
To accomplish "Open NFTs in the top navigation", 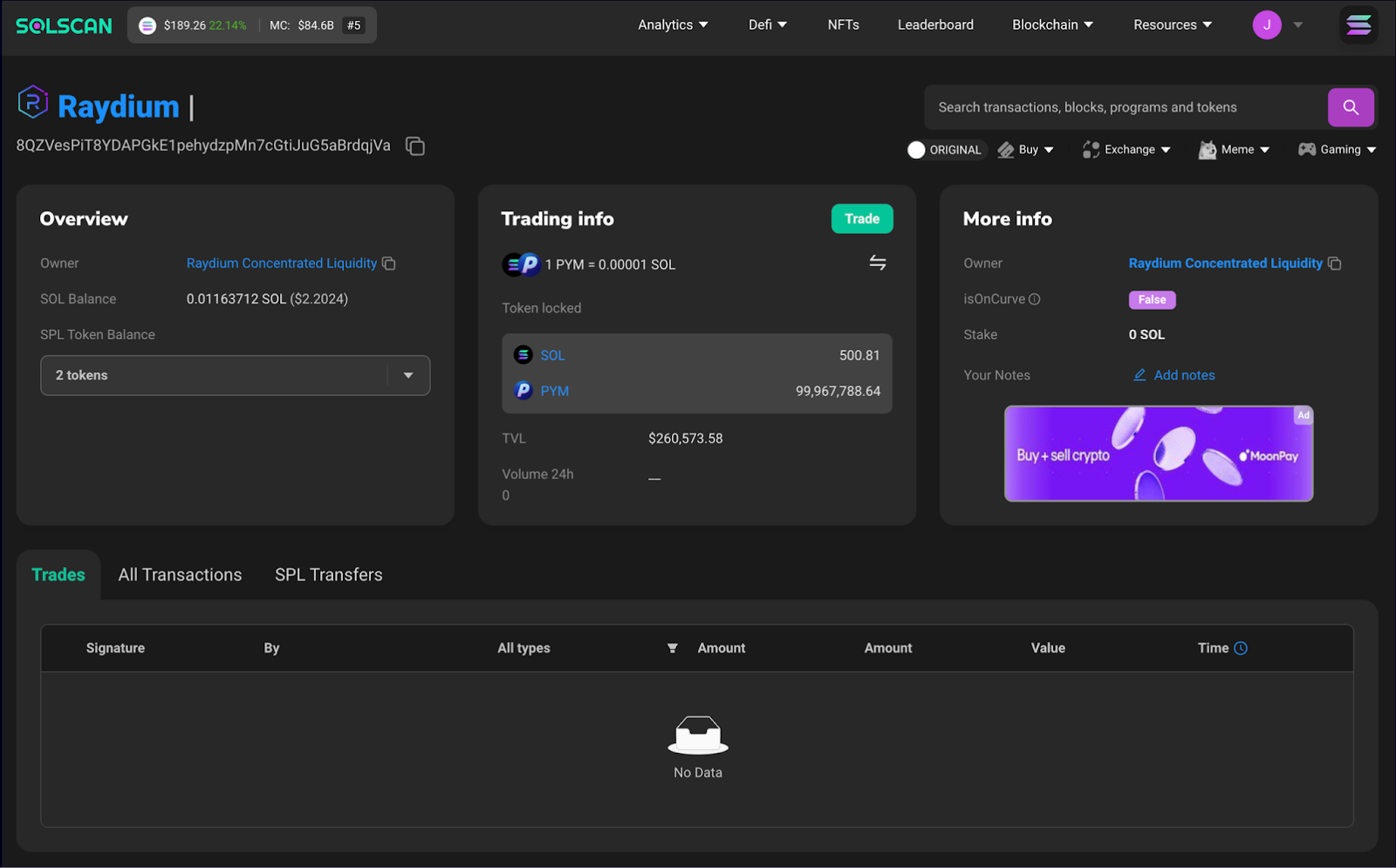I will (x=844, y=25).
